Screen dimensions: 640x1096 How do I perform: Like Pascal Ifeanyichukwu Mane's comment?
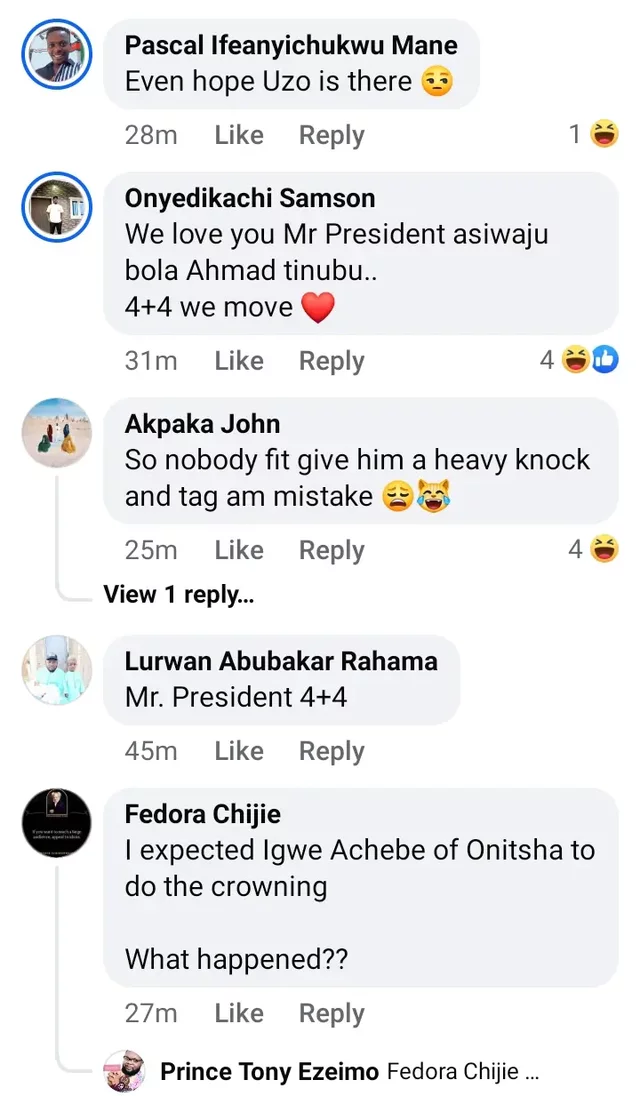(x=239, y=135)
